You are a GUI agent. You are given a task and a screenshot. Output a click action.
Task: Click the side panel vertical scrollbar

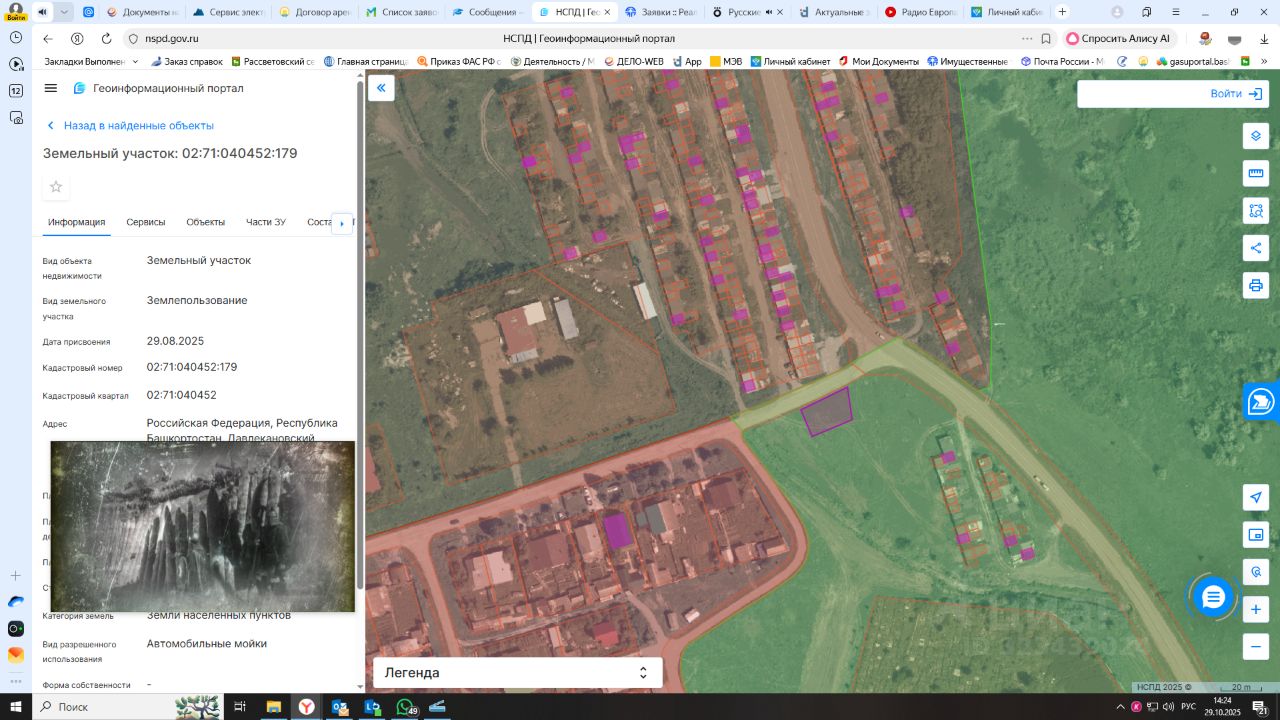tap(360, 335)
